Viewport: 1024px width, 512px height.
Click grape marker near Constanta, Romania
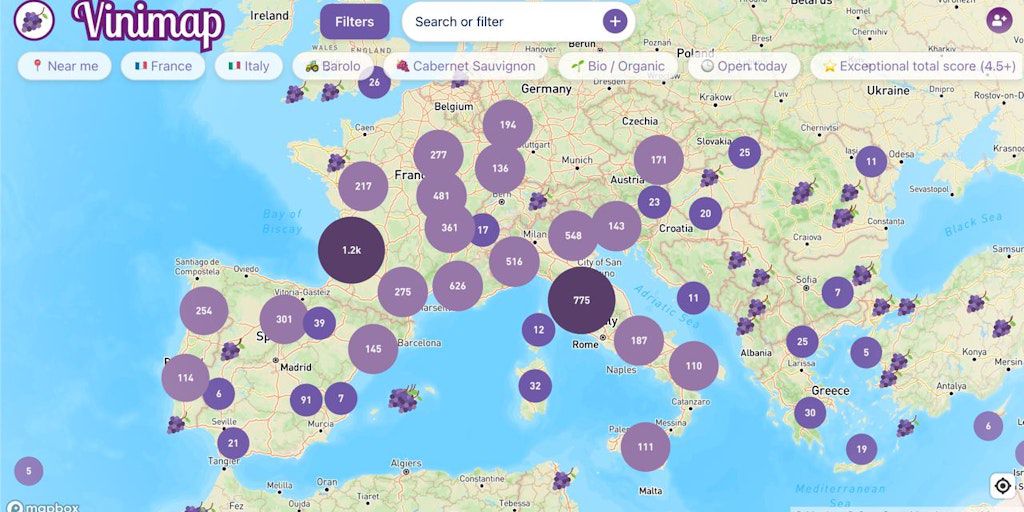844,216
